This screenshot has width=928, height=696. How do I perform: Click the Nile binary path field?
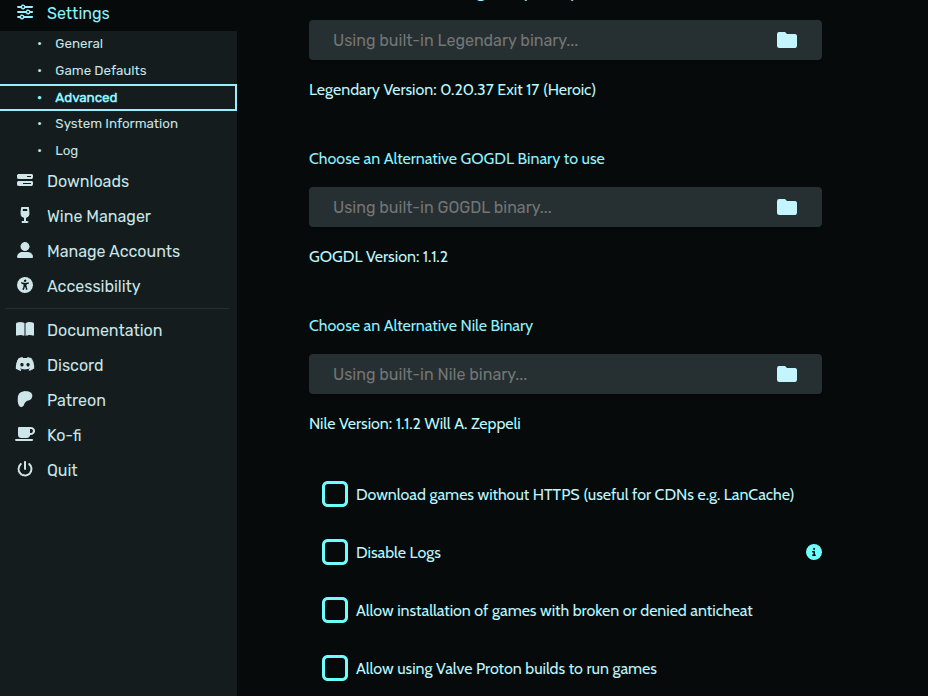click(540, 374)
